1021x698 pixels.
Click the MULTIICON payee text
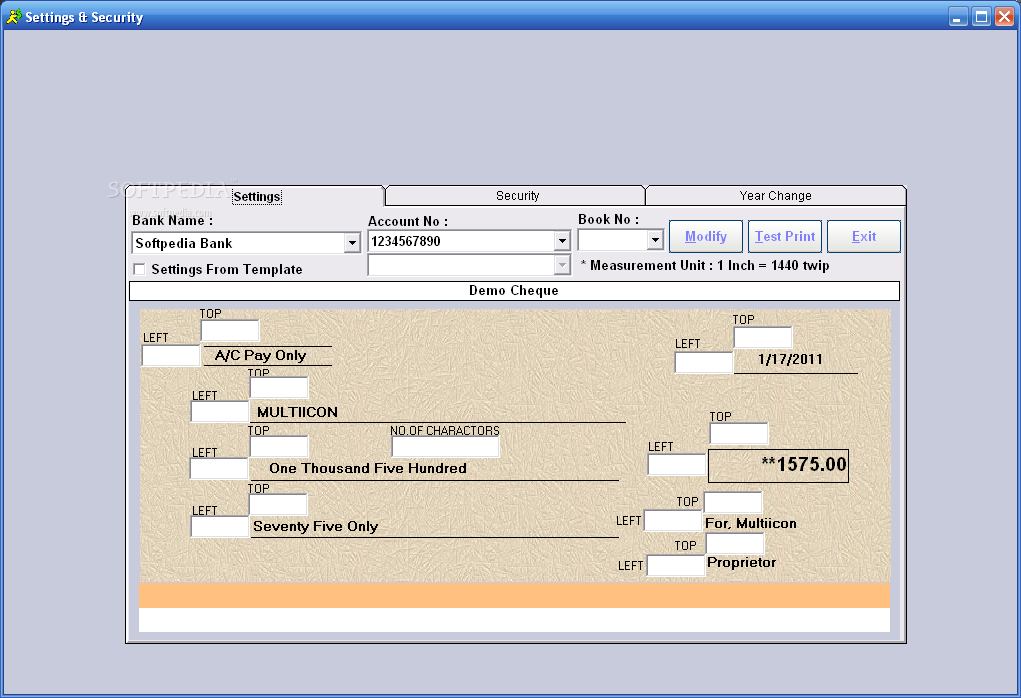[x=297, y=412]
